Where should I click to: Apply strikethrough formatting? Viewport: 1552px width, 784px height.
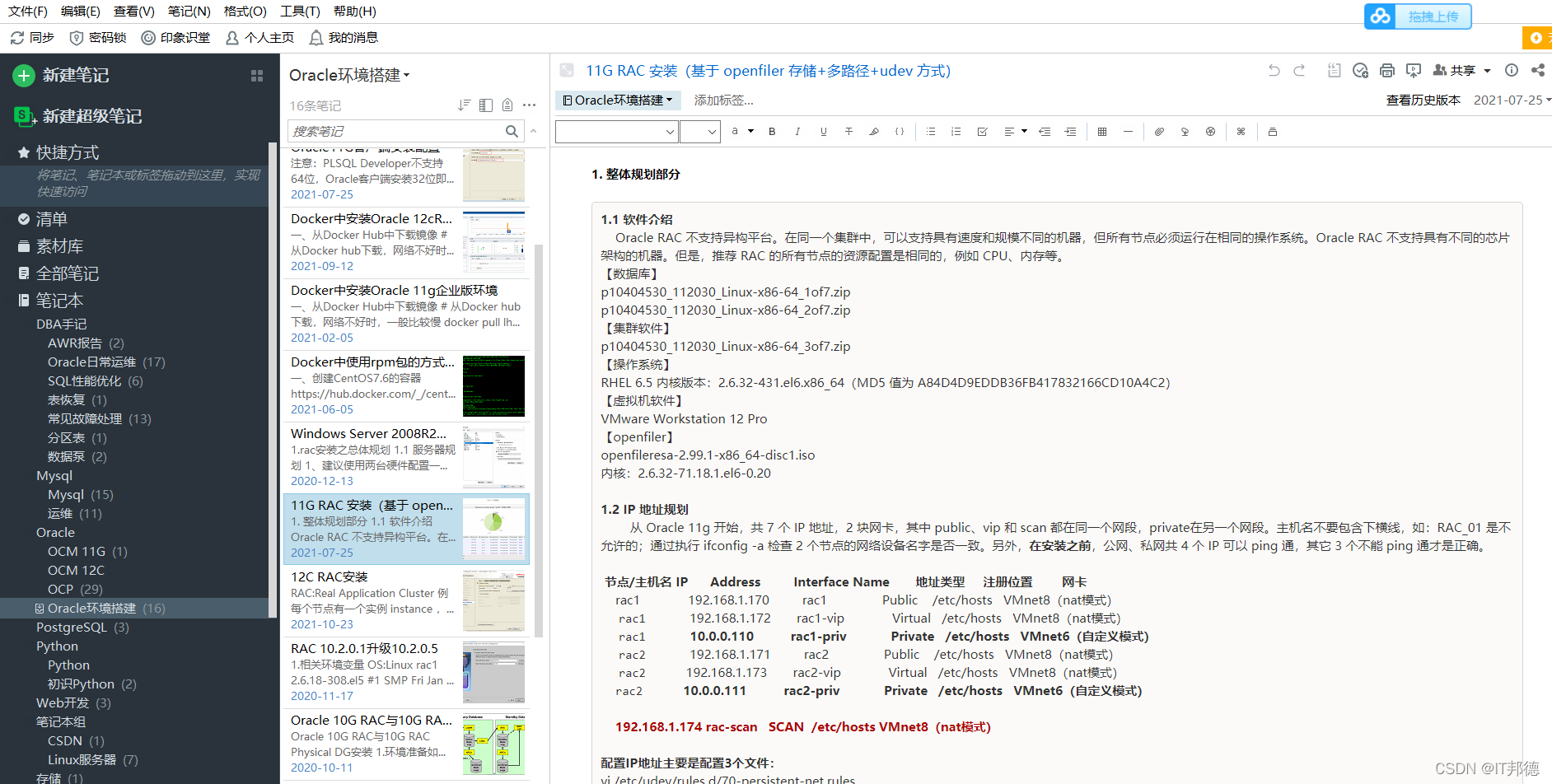848,132
